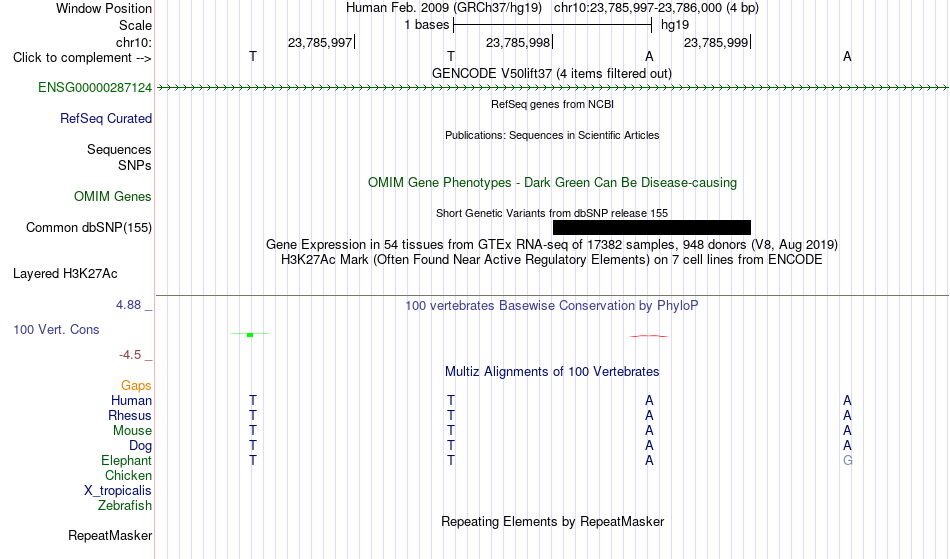Click the Common dbSNP(155) track label
Screen dimensions: 950x559
click(89, 228)
